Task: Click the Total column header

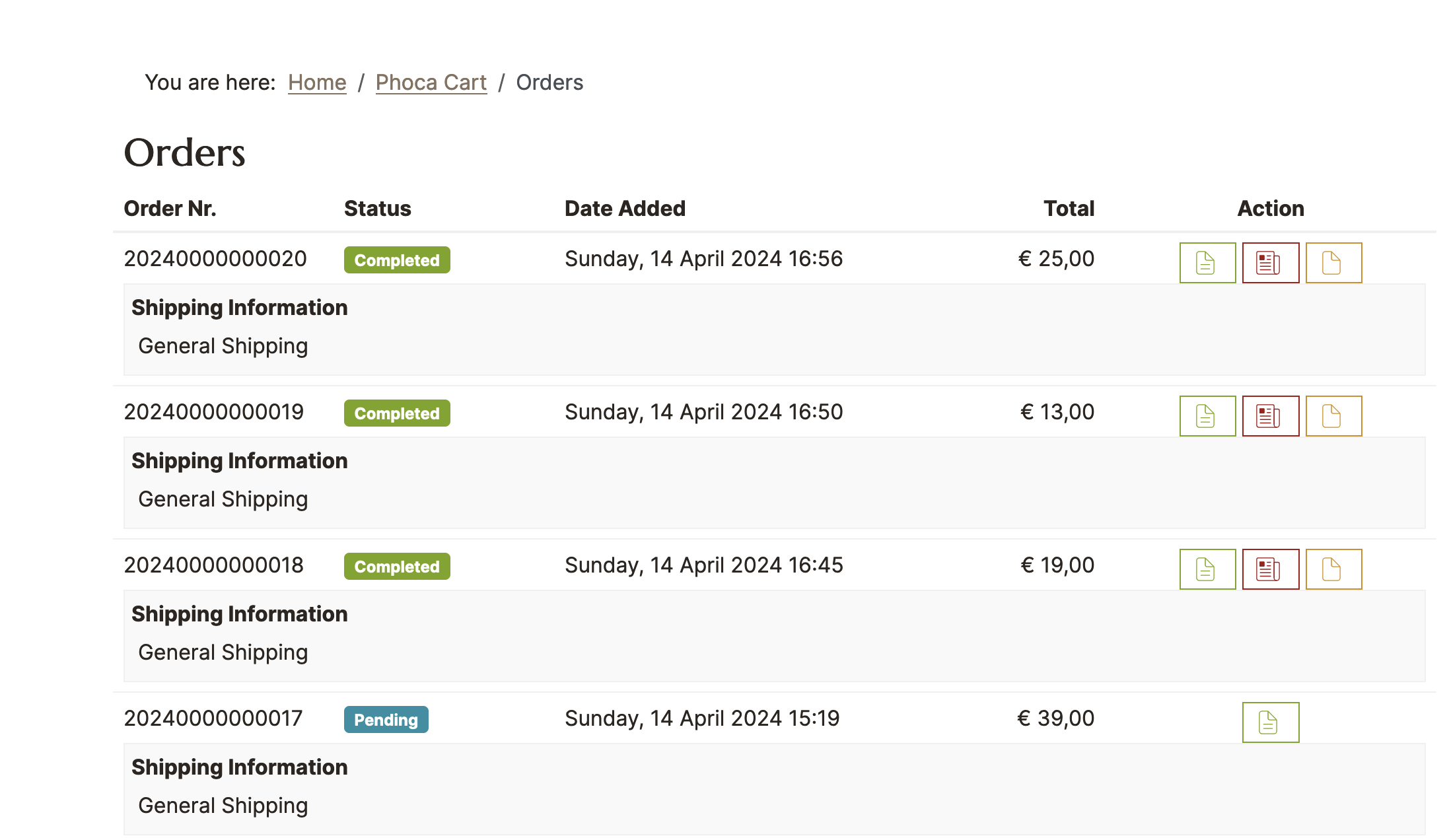Action: click(x=1069, y=209)
